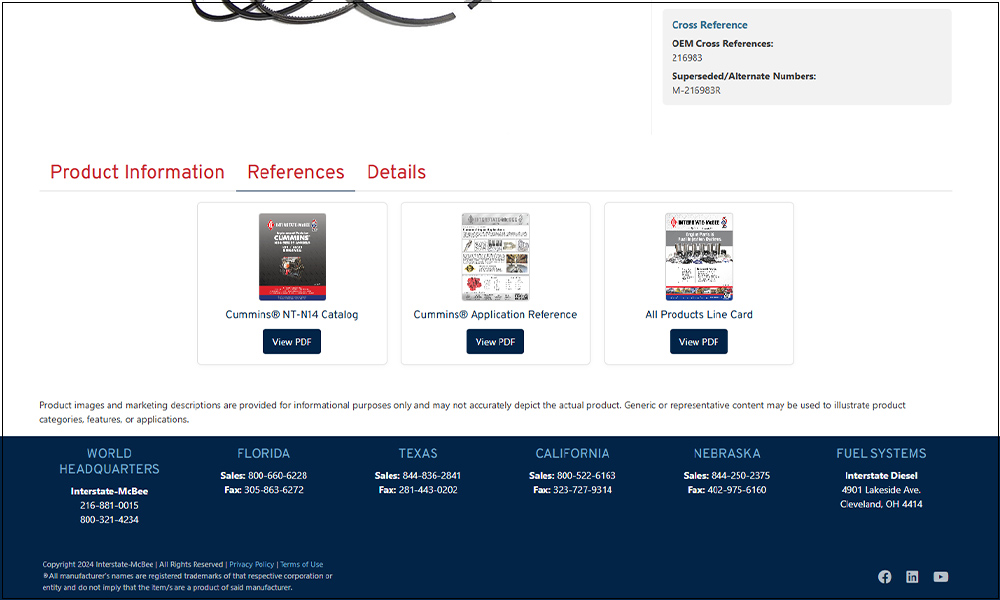Image resolution: width=1000 pixels, height=600 pixels.
Task: Click View PDF under Cummins NT-N14 Catalog
Action: [292, 342]
